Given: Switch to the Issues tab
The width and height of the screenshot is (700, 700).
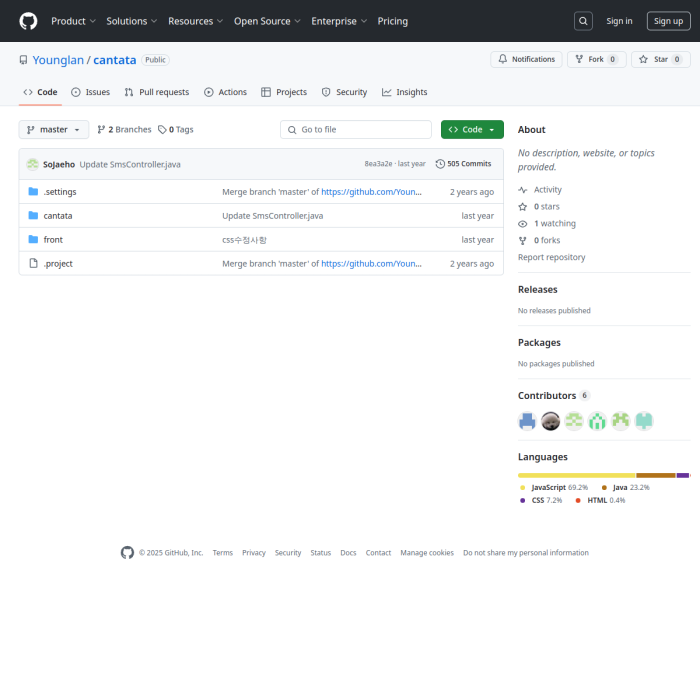Looking at the screenshot, I should pyautogui.click(x=91, y=92).
